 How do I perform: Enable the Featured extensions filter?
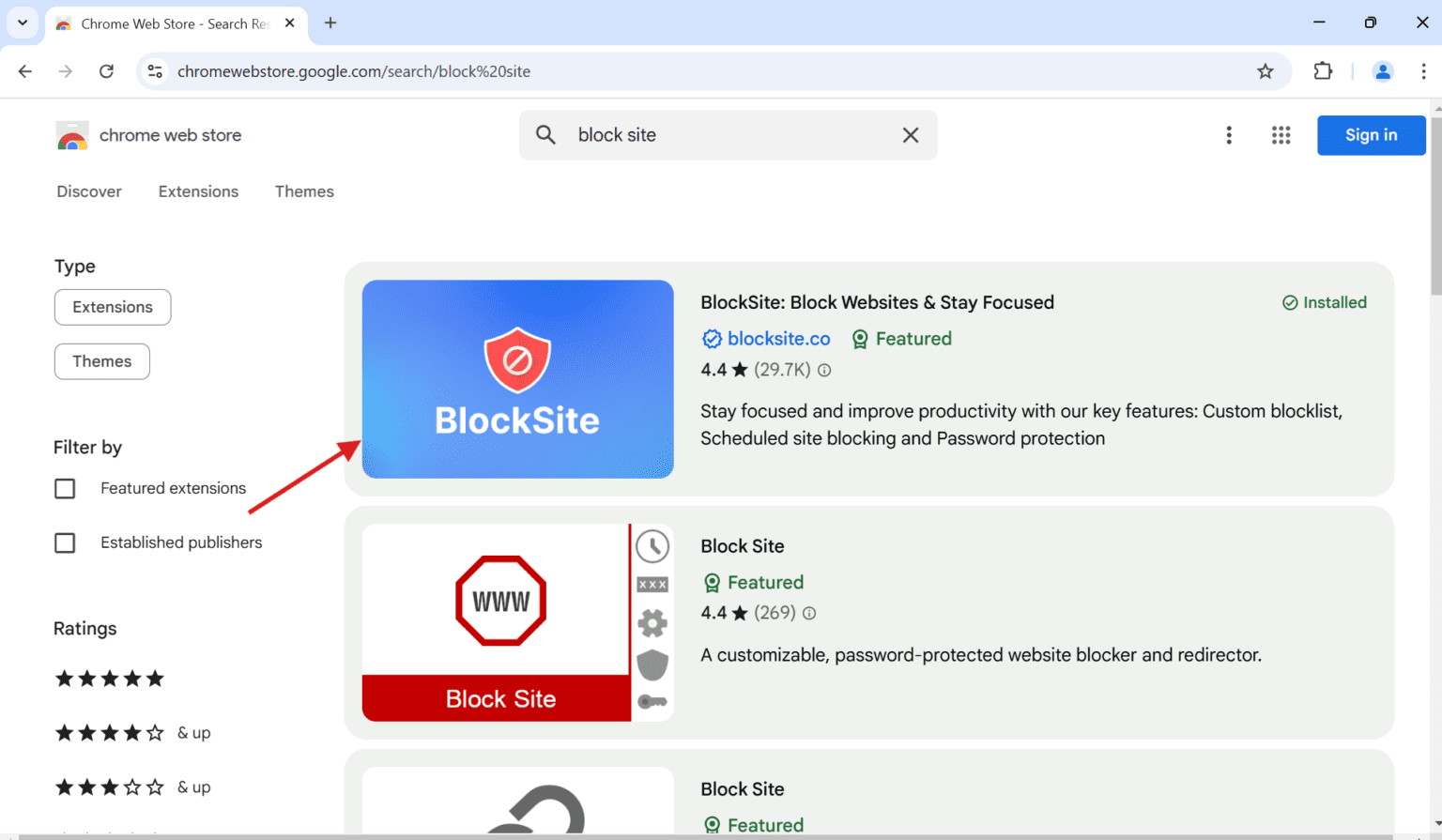point(65,488)
